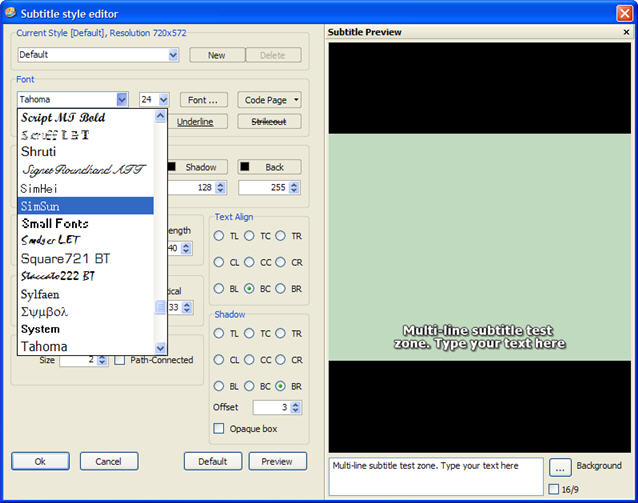
Task: Open the Back color picker
Action: point(269,167)
